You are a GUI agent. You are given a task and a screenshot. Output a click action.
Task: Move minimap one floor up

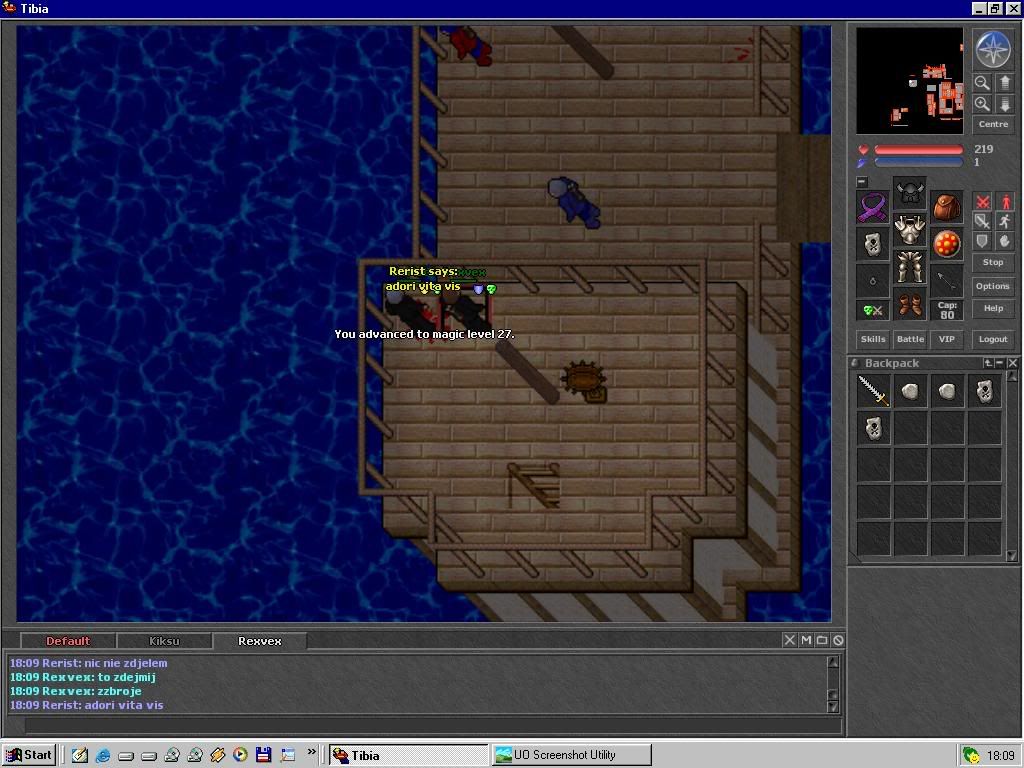click(x=1004, y=82)
